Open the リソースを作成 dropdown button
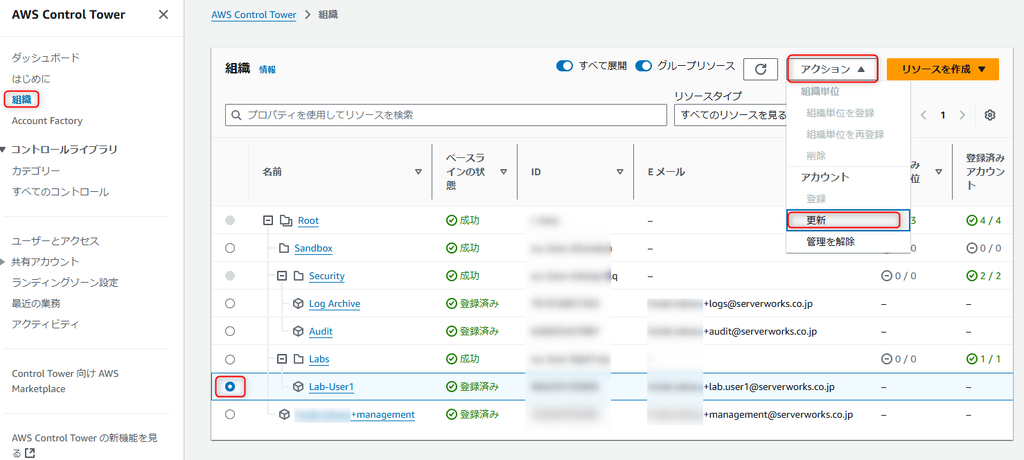The width and height of the screenshot is (1024, 460). (943, 69)
